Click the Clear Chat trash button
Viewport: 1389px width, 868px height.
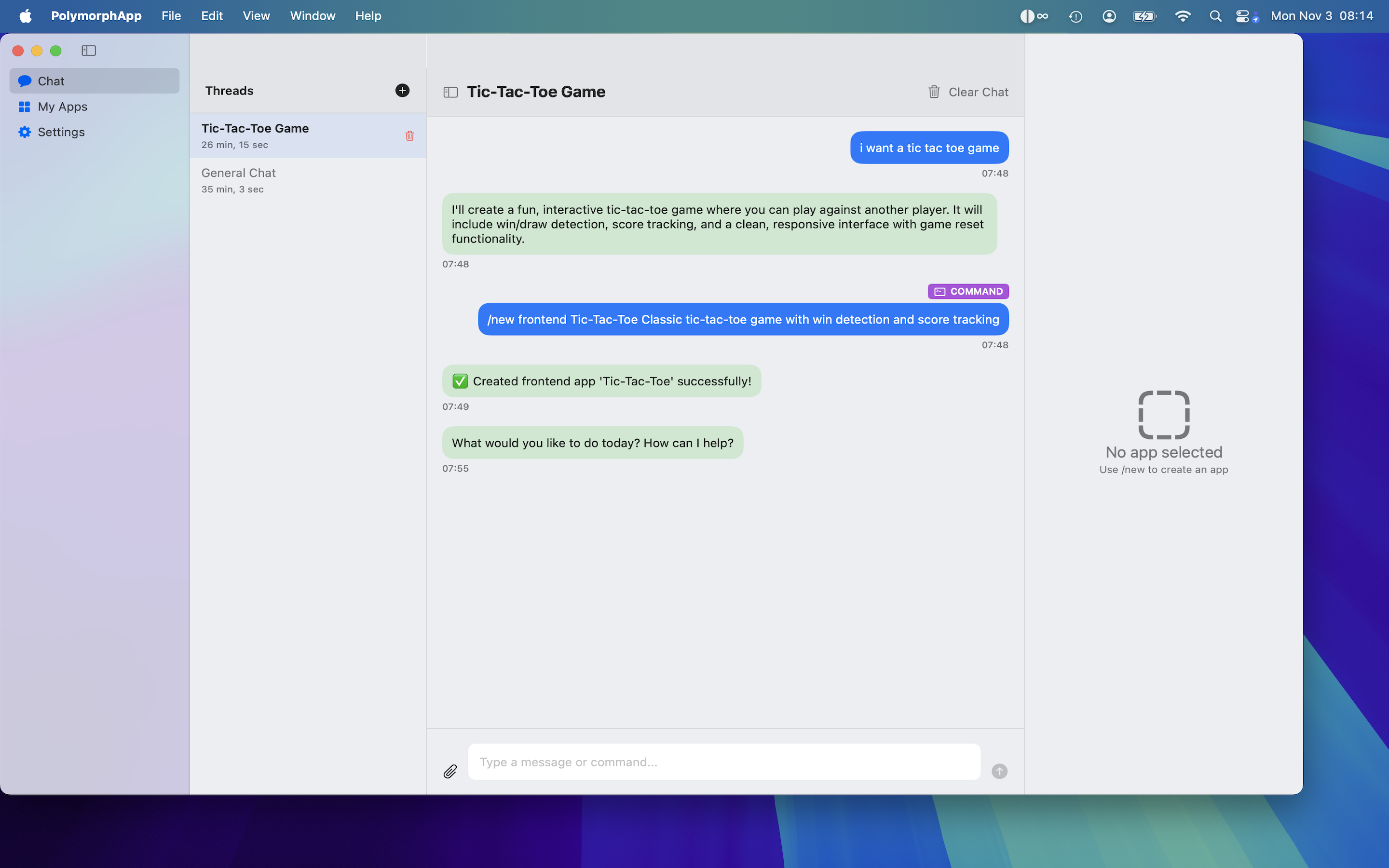pos(968,92)
